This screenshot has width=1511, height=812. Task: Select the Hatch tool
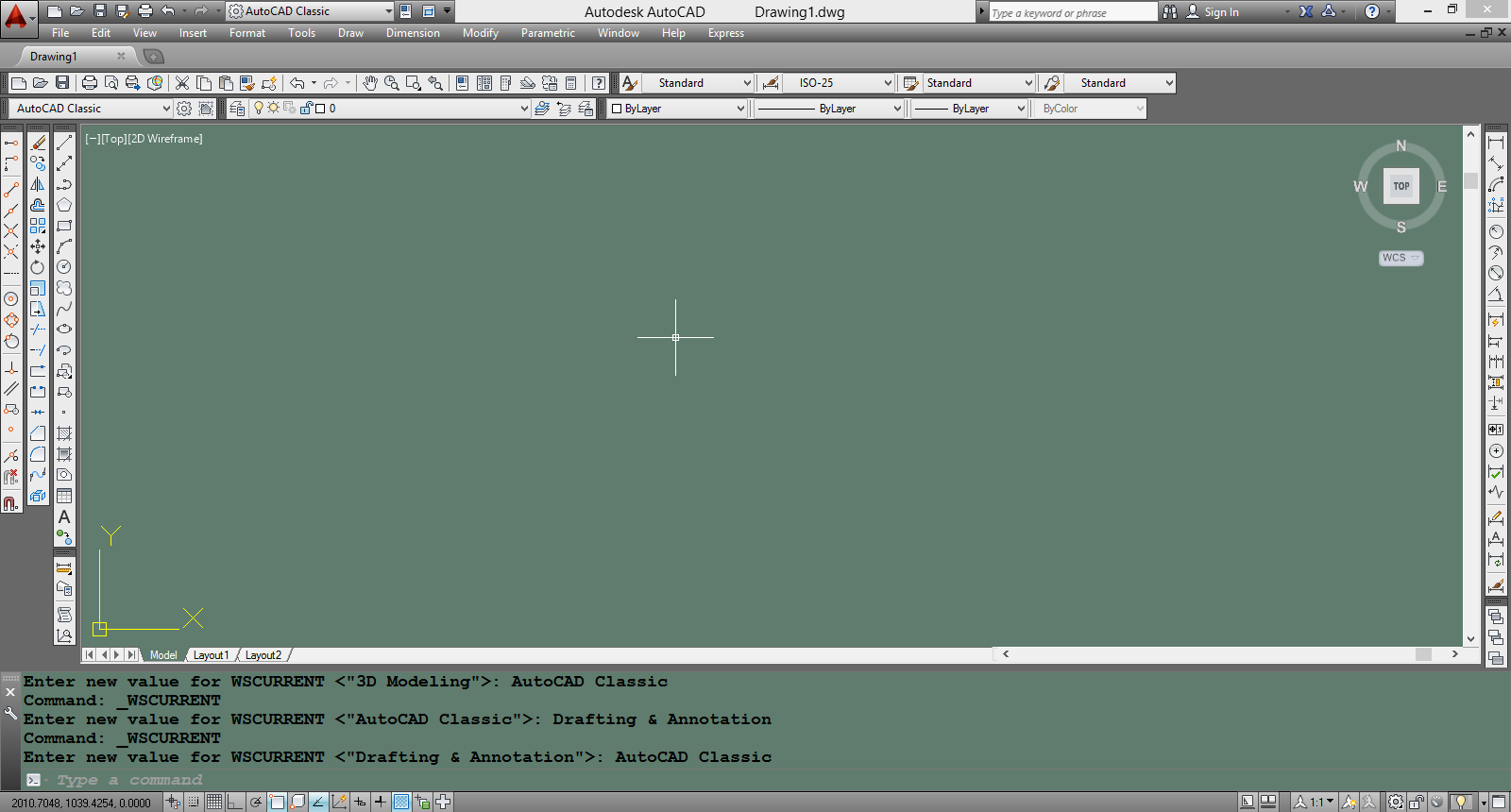pos(64,433)
